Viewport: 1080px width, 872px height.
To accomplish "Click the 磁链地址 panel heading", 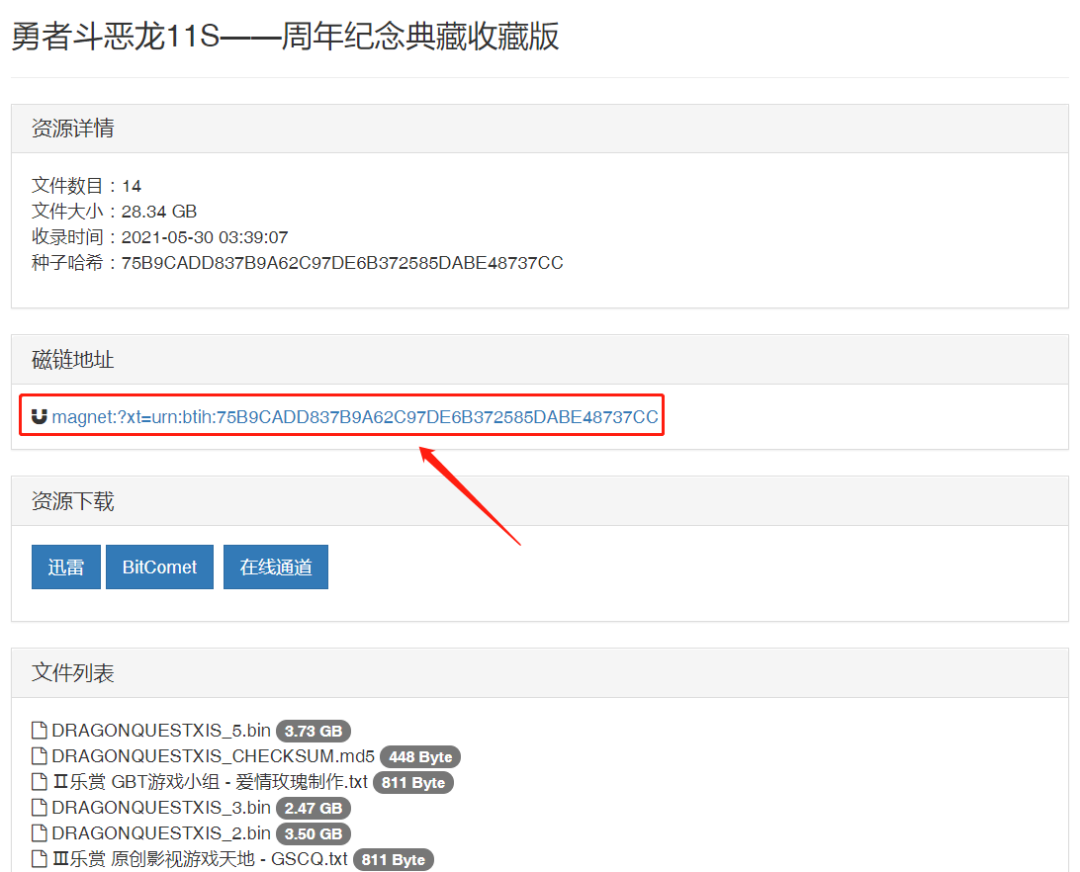I will [x=73, y=360].
